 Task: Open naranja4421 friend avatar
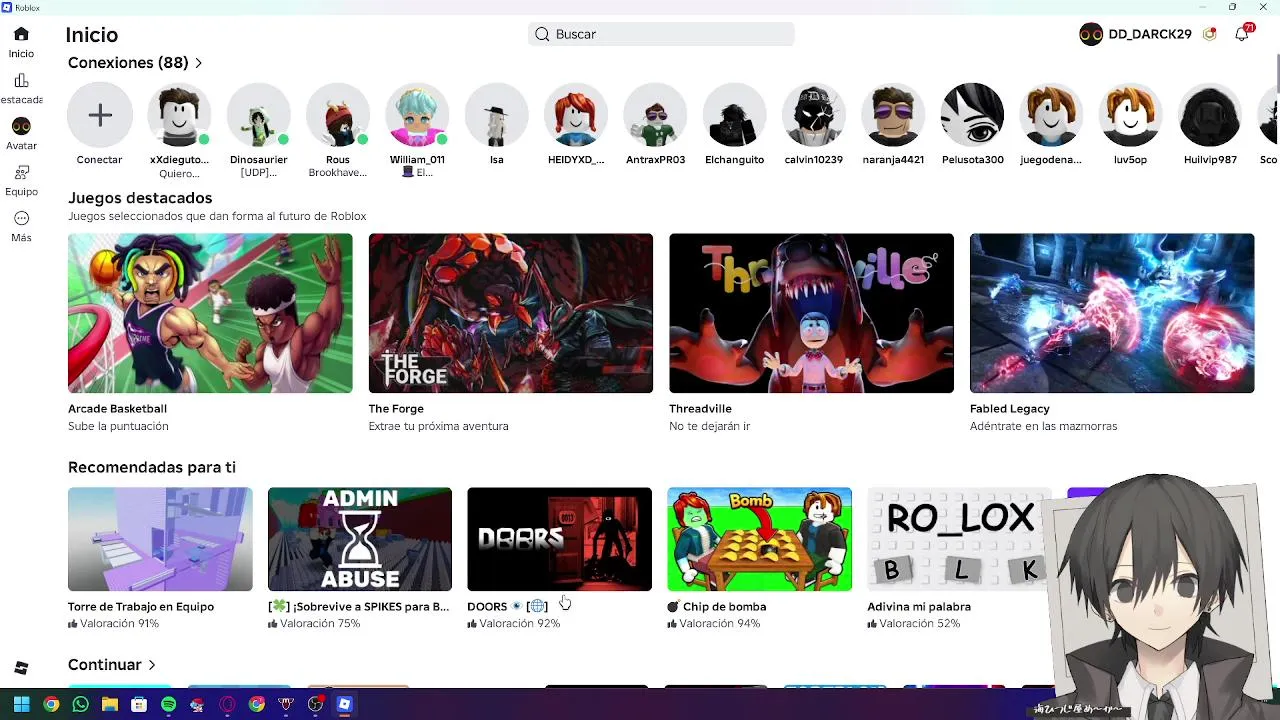893,115
